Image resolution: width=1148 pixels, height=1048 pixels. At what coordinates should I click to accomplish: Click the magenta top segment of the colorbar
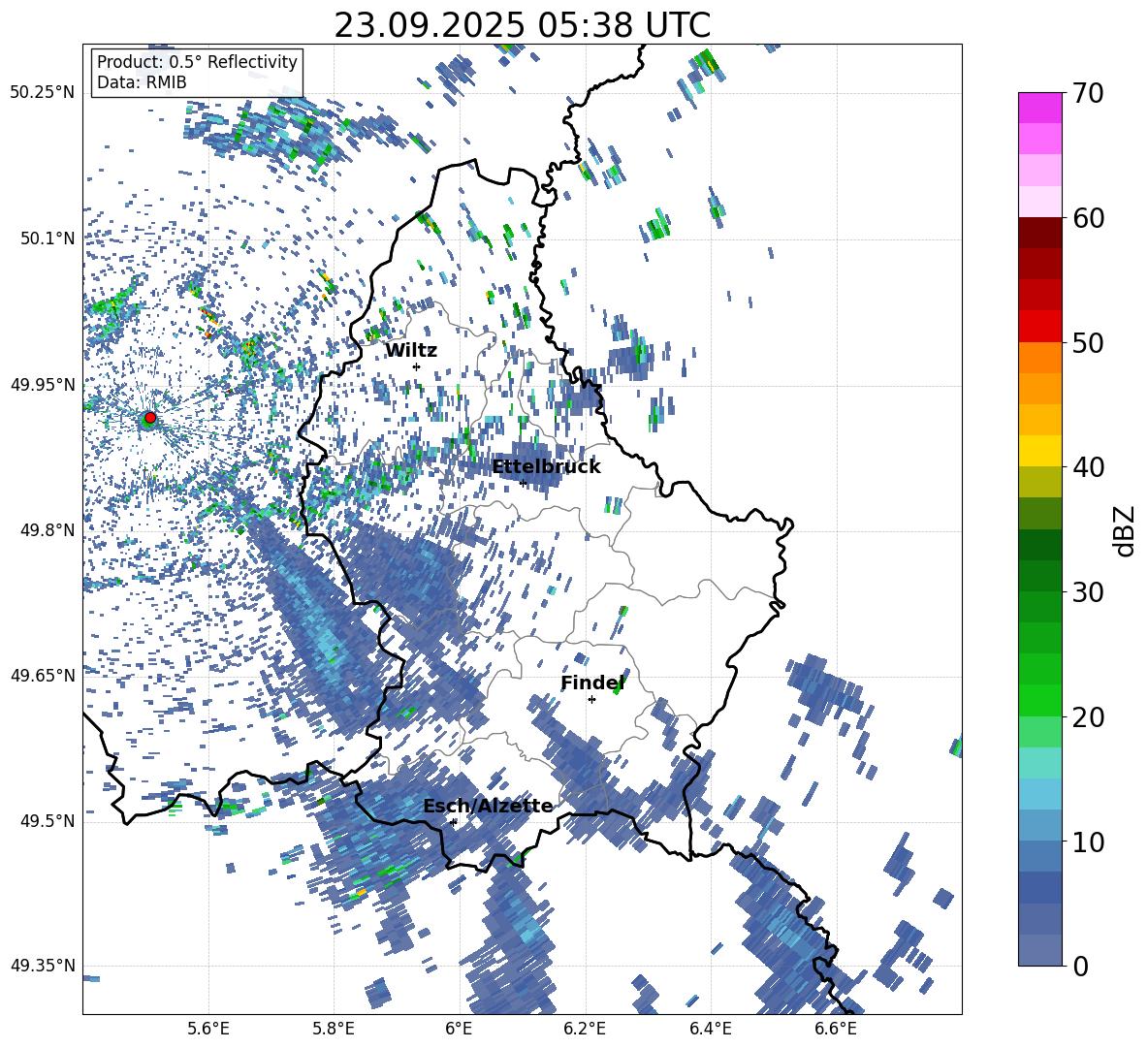[x=1039, y=109]
